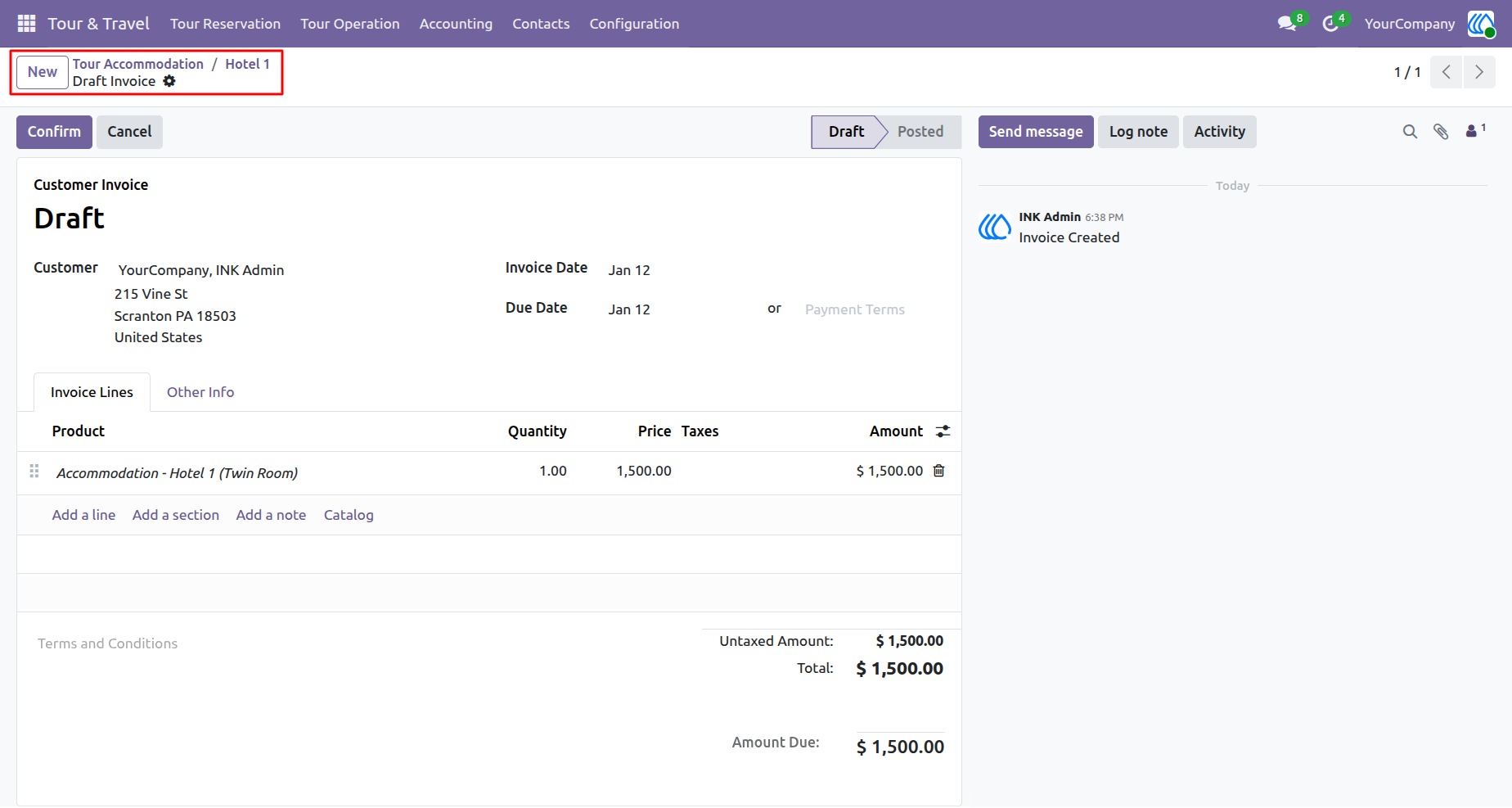The height and width of the screenshot is (808, 1512).
Task: Edit the Due Date field
Action: tap(629, 309)
